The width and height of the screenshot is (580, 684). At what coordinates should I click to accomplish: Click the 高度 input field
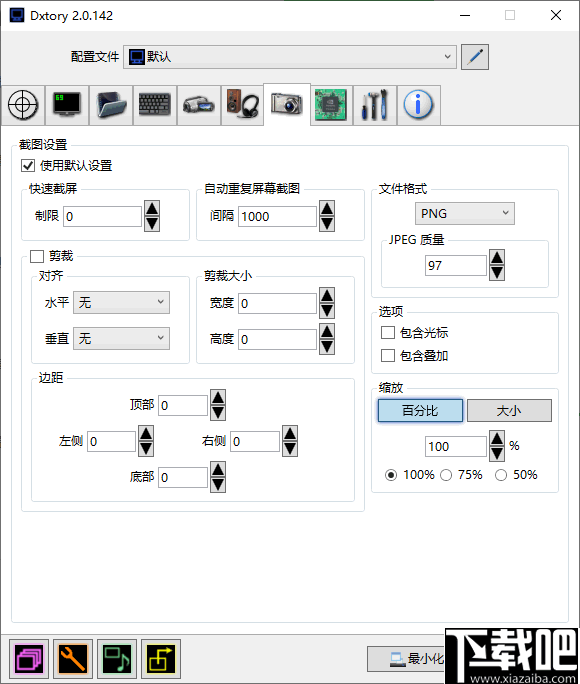coord(277,339)
